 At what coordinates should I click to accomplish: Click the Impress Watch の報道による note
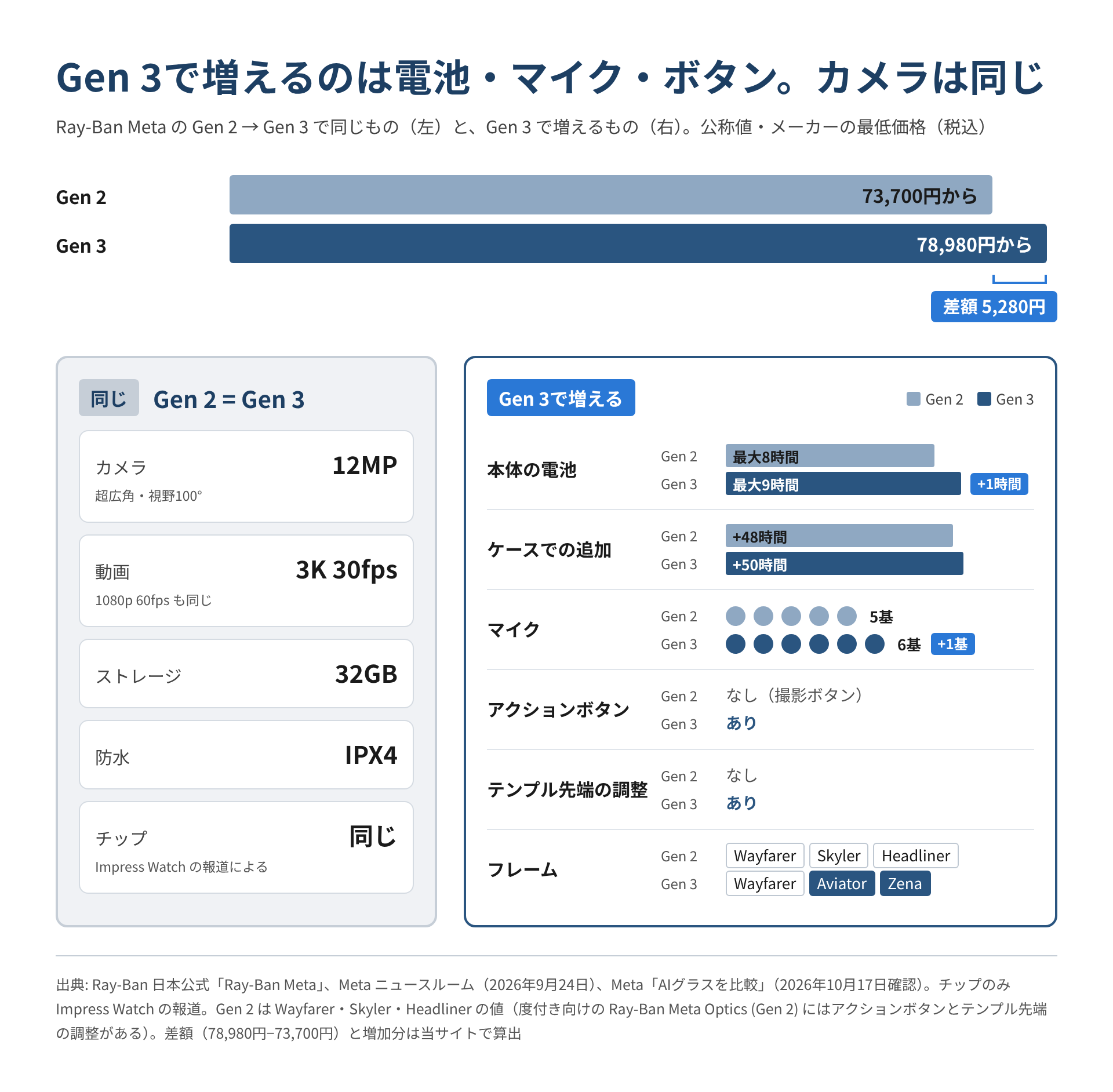click(x=181, y=867)
